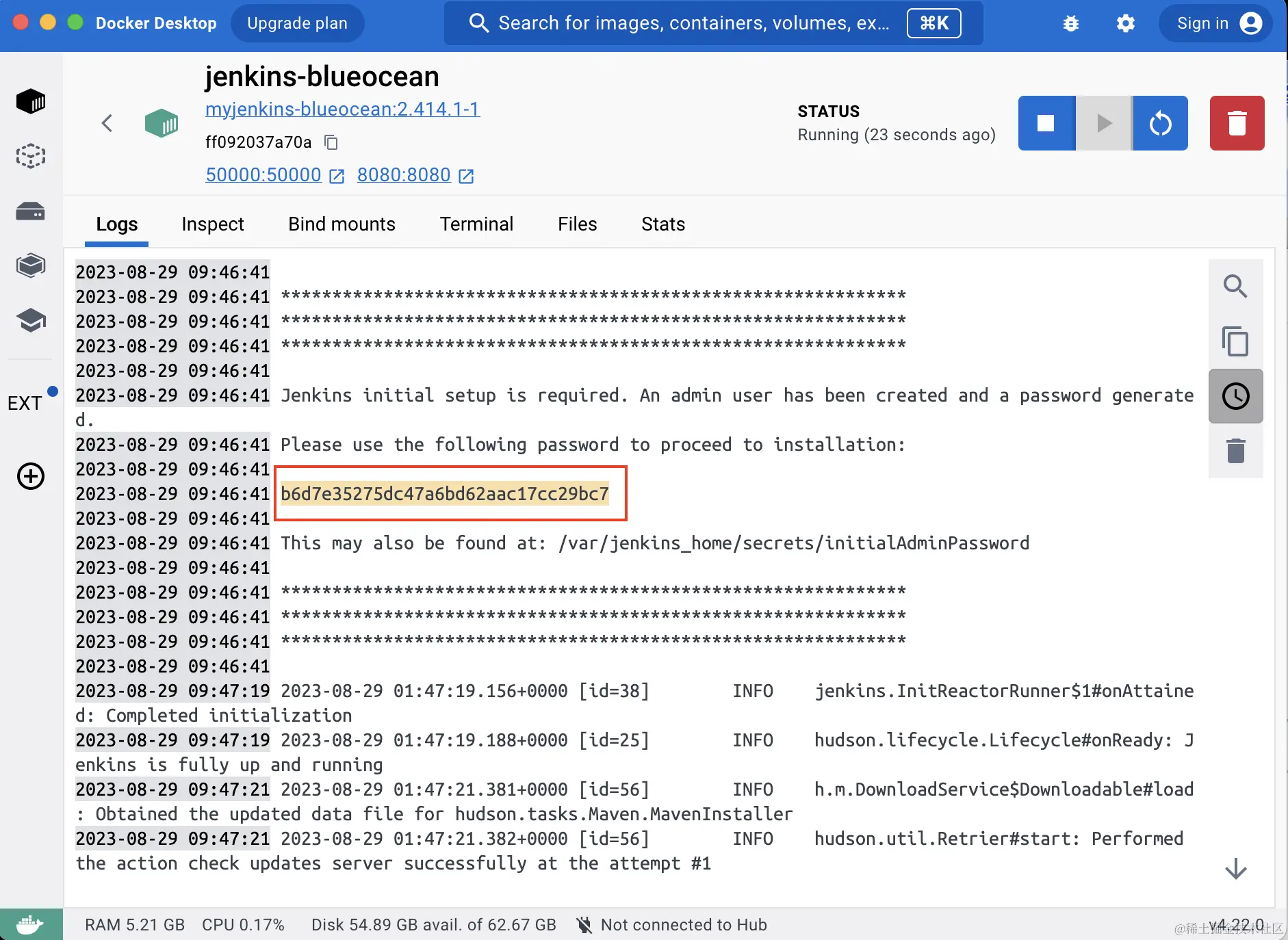Click the Running (23 seconds ago) status
The width and height of the screenshot is (1288, 940).
897,135
